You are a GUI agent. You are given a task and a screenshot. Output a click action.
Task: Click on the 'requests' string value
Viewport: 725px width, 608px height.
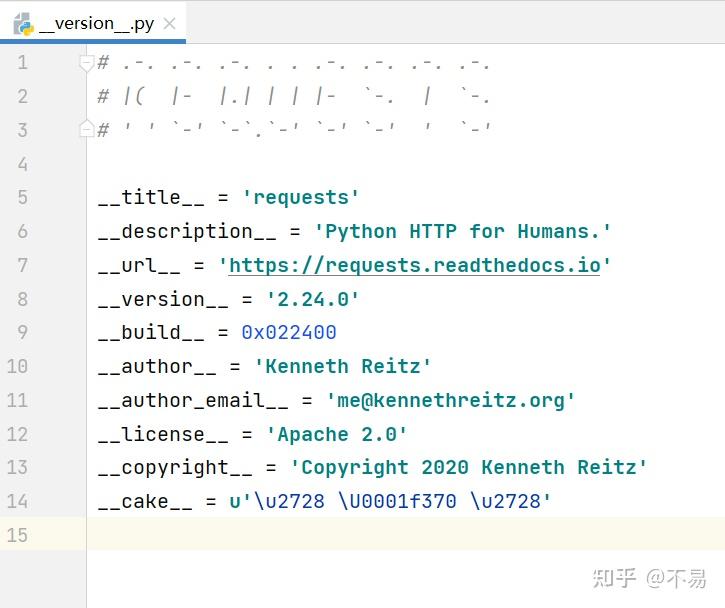pos(301,198)
